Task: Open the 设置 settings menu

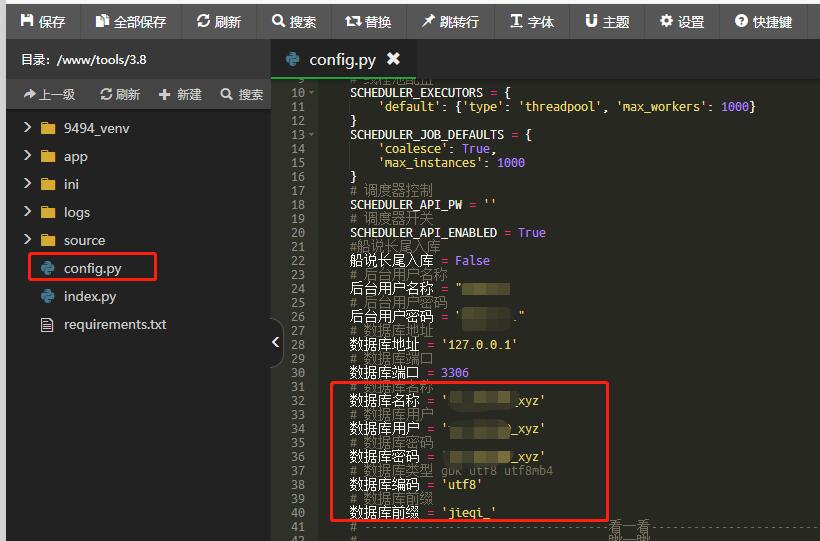Action: tap(682, 21)
